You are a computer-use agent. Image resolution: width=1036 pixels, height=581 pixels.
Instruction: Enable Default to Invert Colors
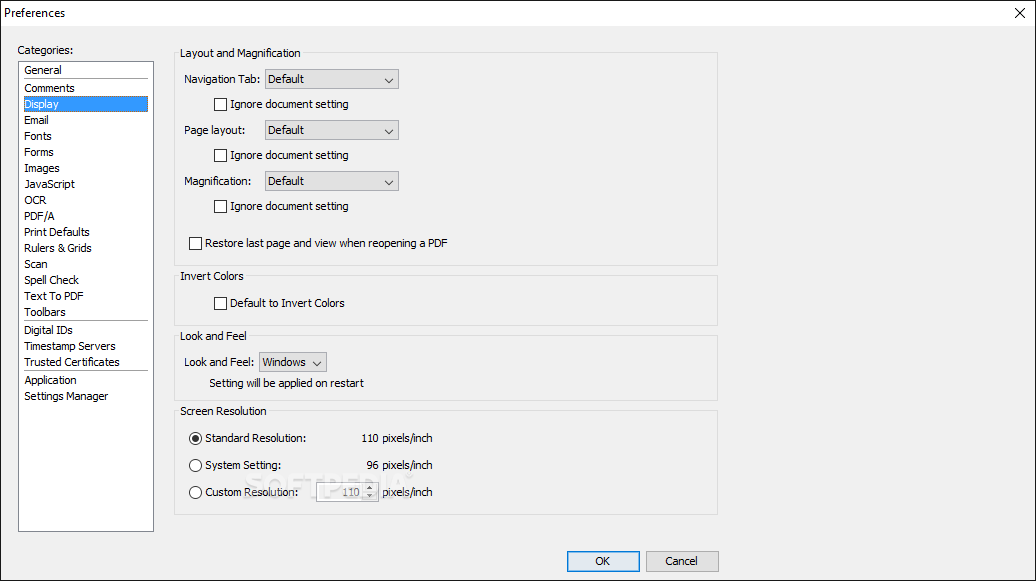point(221,303)
